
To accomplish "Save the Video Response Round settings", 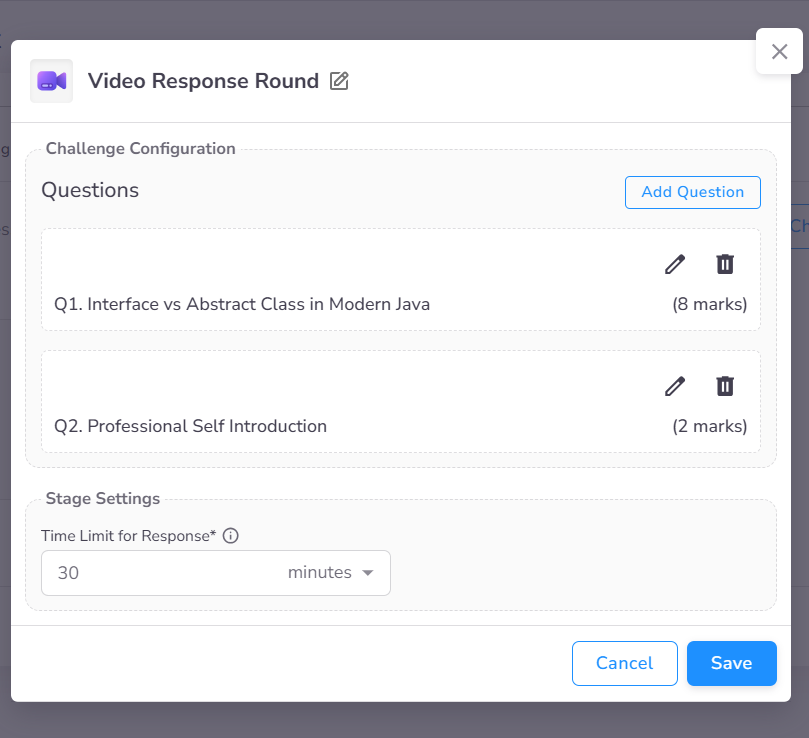I will coord(731,663).
